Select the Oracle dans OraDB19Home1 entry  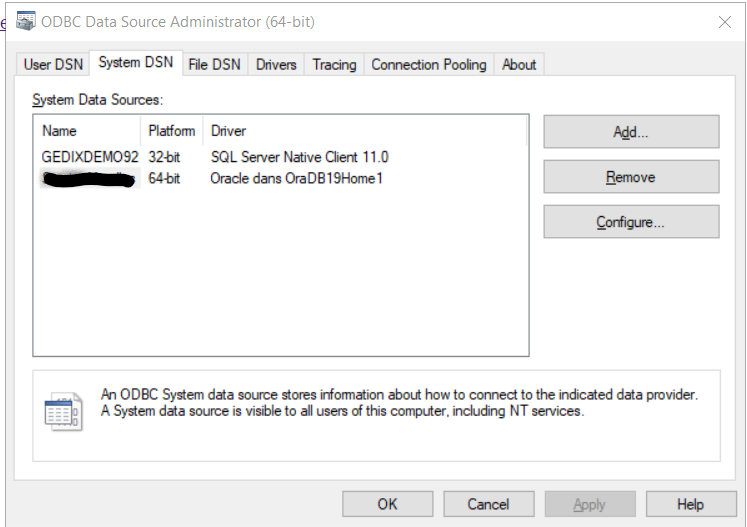[x=296, y=178]
